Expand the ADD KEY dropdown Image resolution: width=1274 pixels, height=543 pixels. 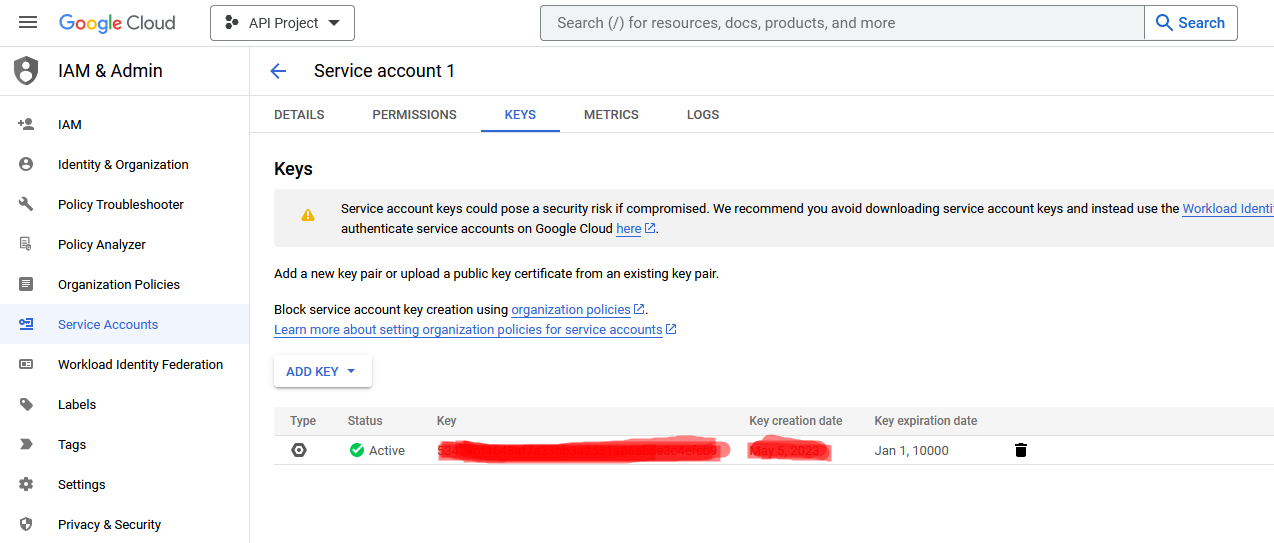coord(322,371)
